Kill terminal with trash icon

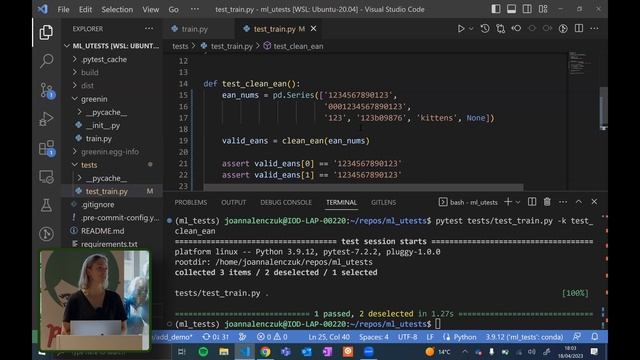click(x=547, y=202)
